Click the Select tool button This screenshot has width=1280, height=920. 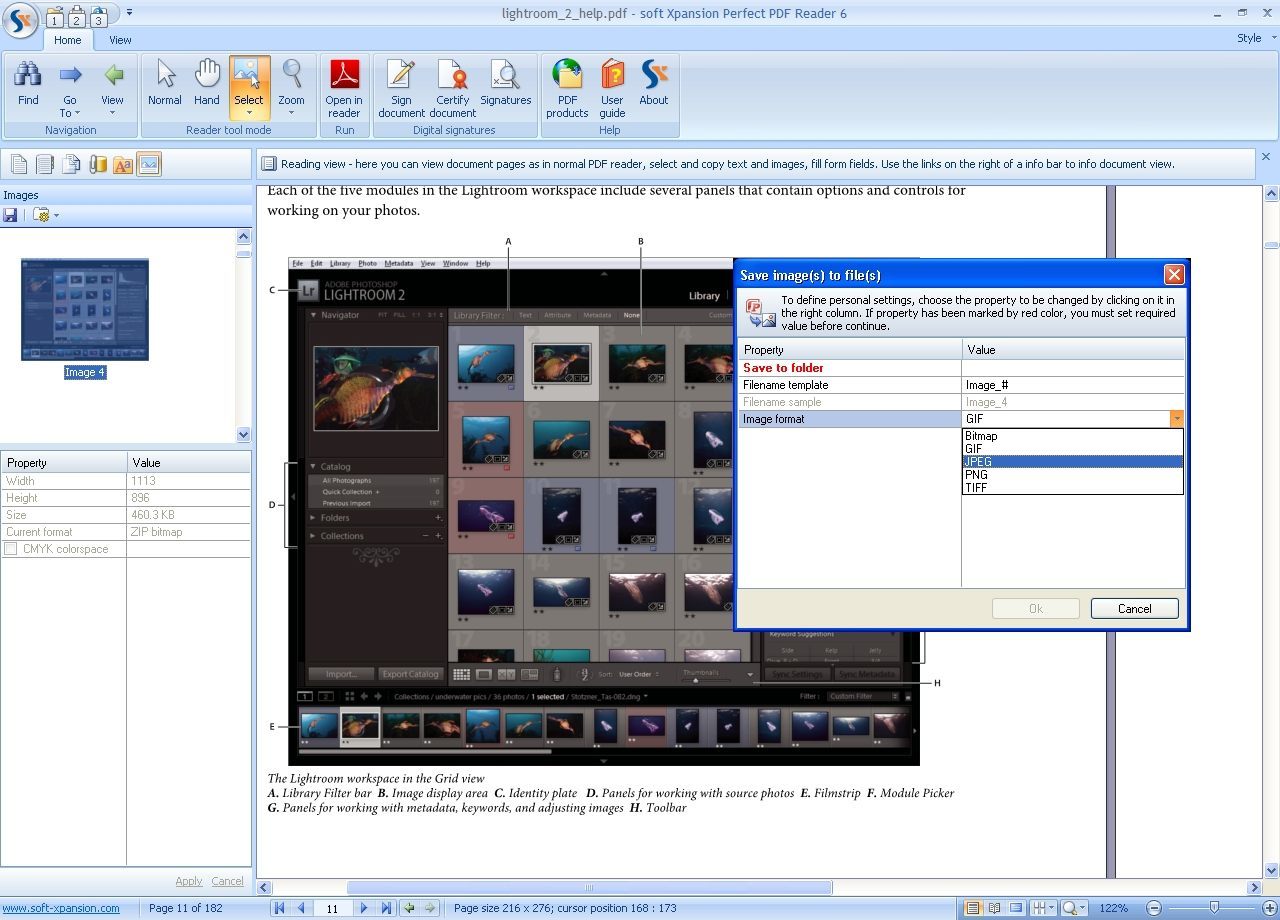(249, 88)
